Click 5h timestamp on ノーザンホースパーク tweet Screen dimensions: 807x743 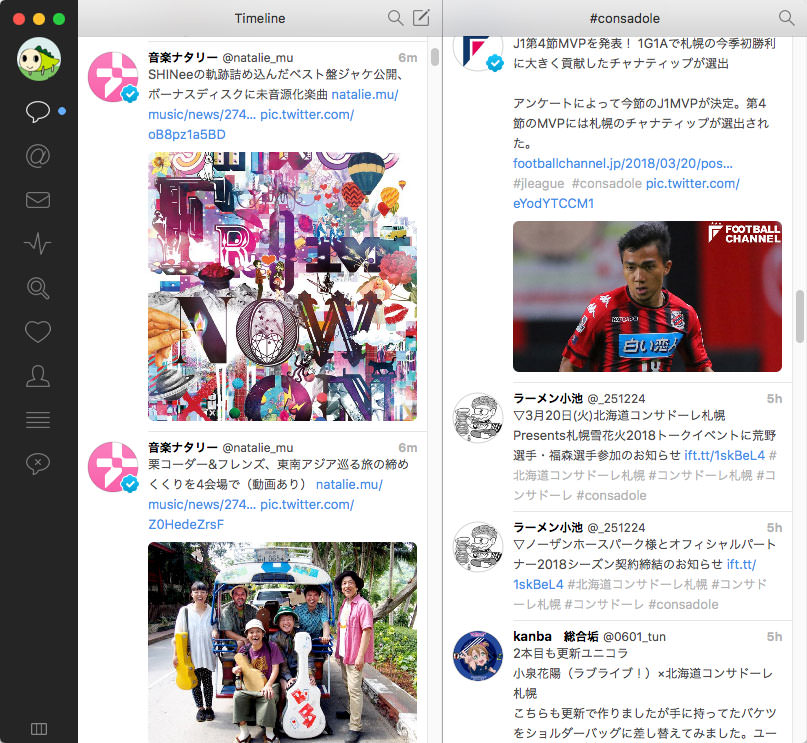click(x=775, y=528)
